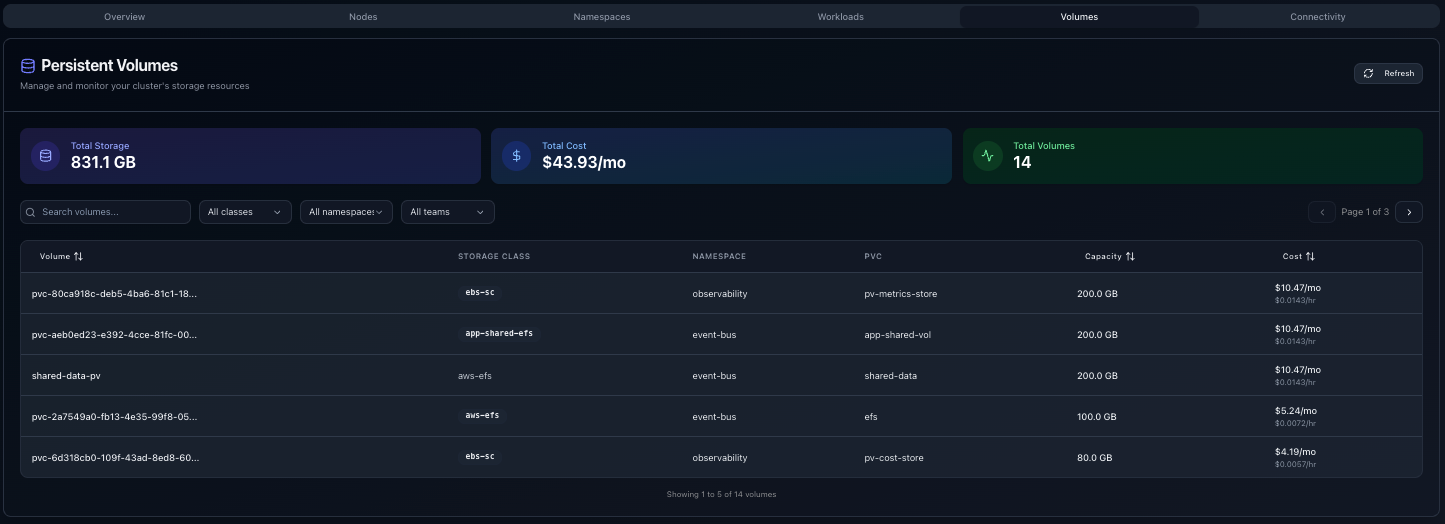Click the Persistent Volumes header database icon

pos(28,66)
